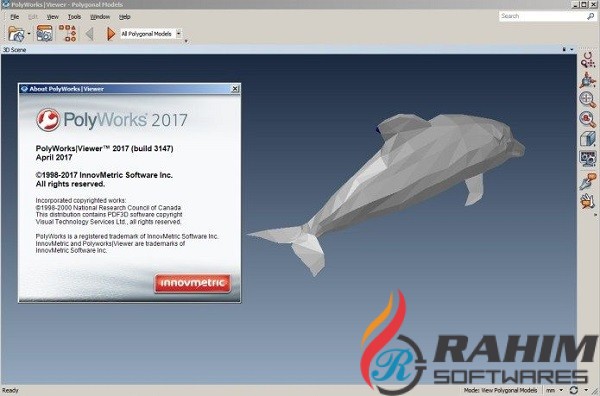Click the gear options toolbar icon
Viewport: 600px width, 396px height.
click(44, 34)
